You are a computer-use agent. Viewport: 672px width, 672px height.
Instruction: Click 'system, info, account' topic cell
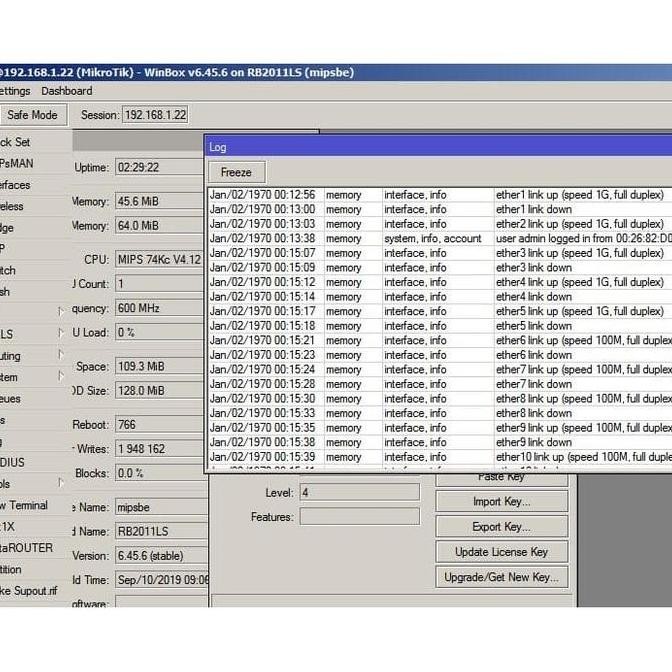pos(433,239)
